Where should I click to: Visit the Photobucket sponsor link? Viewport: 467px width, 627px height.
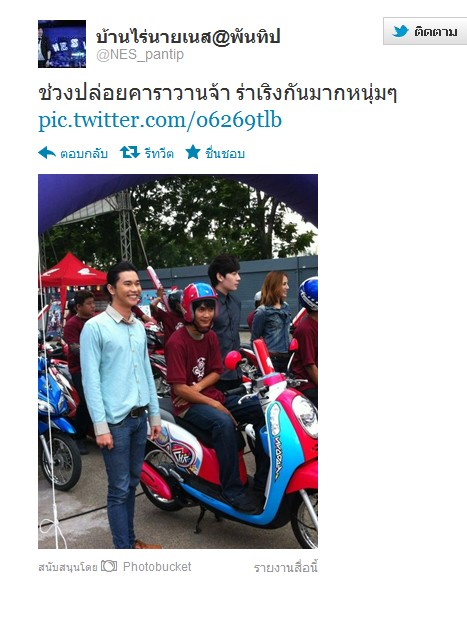click(157, 567)
